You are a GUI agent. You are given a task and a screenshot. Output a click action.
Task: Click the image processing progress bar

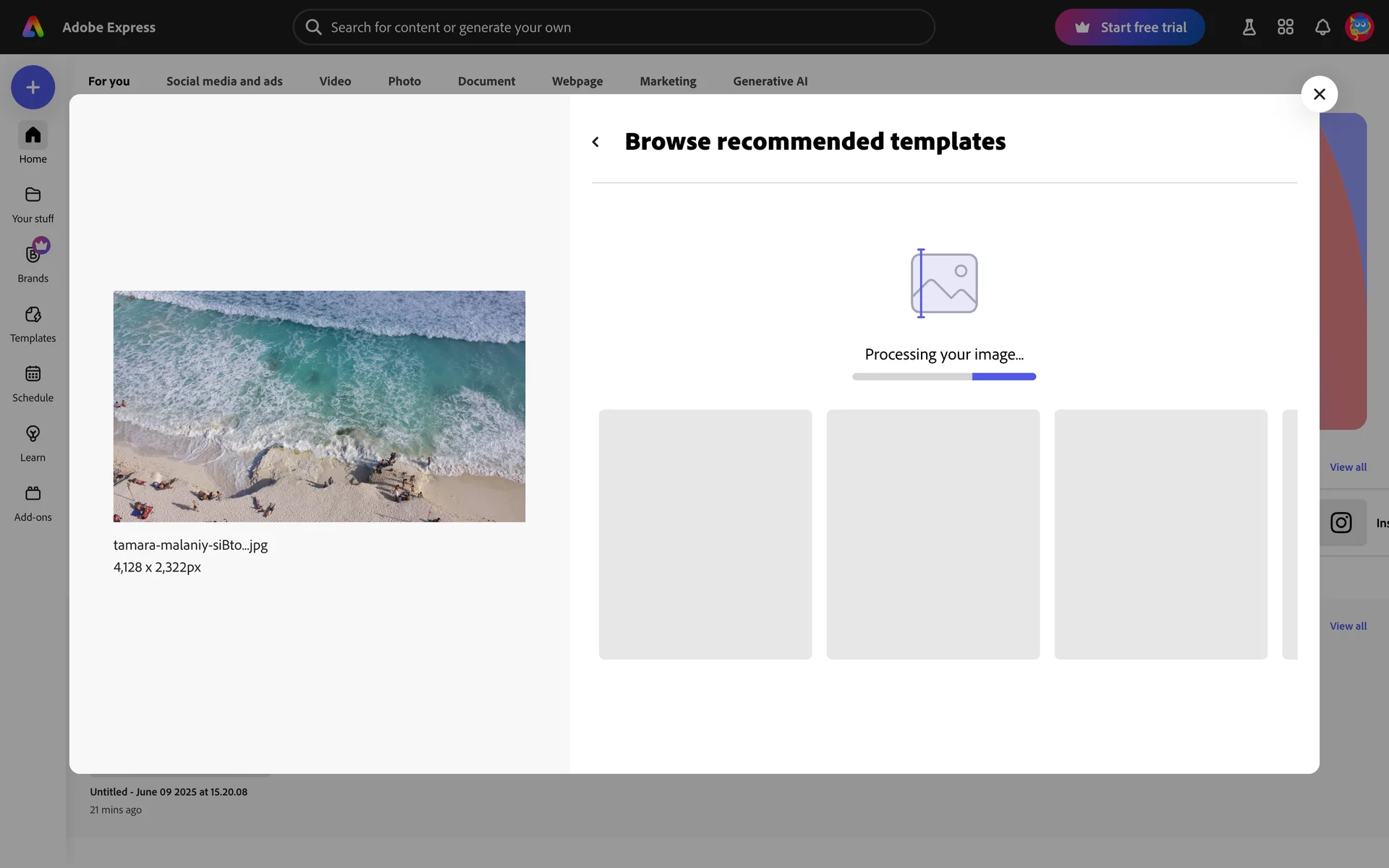click(943, 377)
